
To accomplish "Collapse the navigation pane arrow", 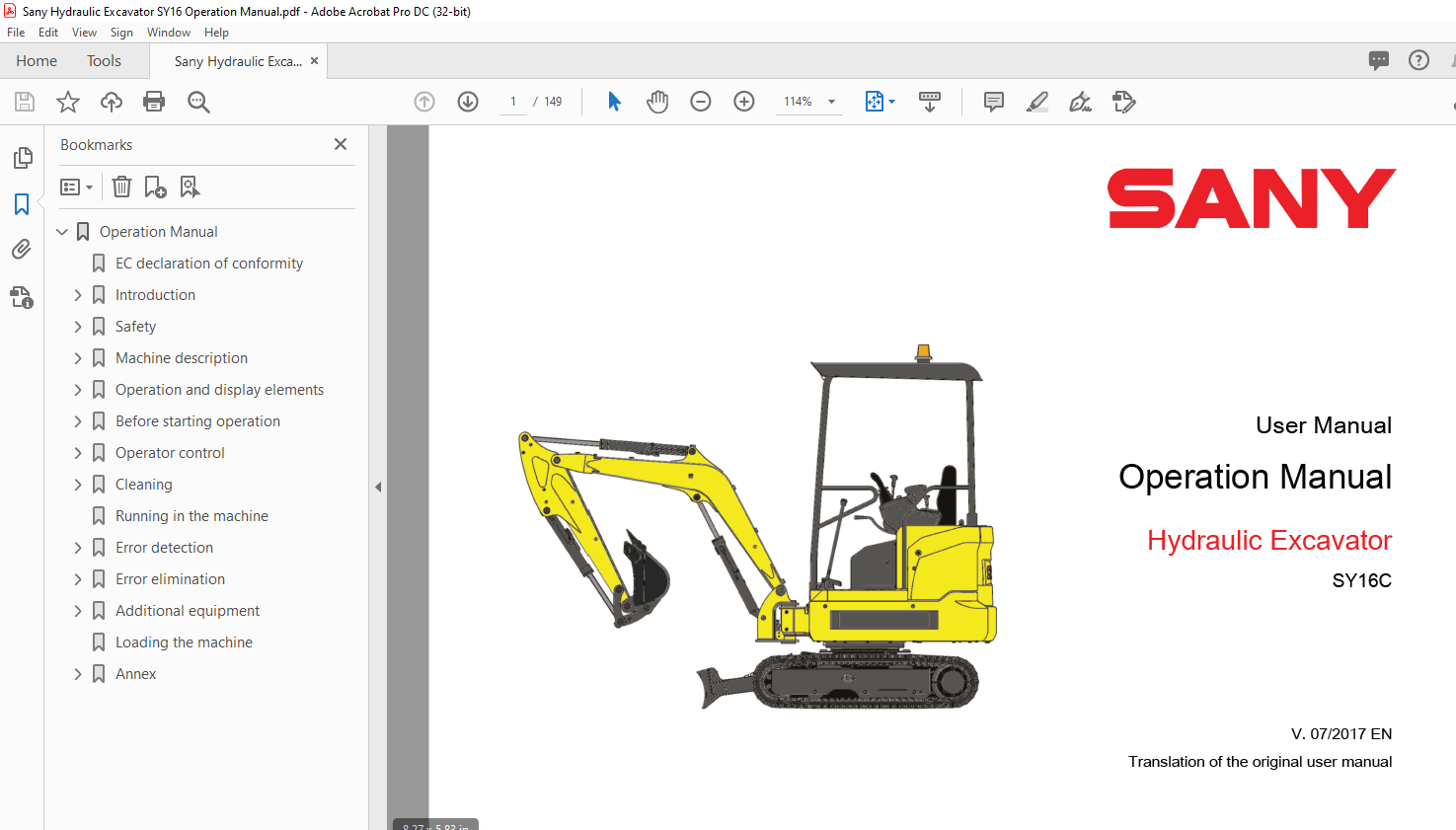I will pyautogui.click(x=378, y=487).
